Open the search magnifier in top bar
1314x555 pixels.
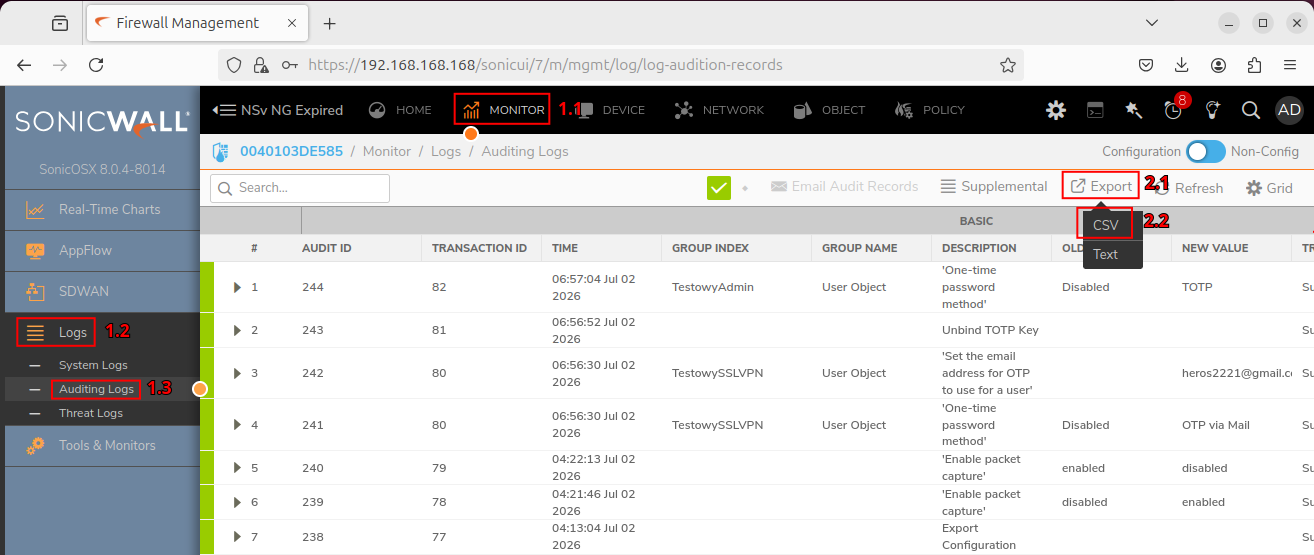[x=1251, y=110]
